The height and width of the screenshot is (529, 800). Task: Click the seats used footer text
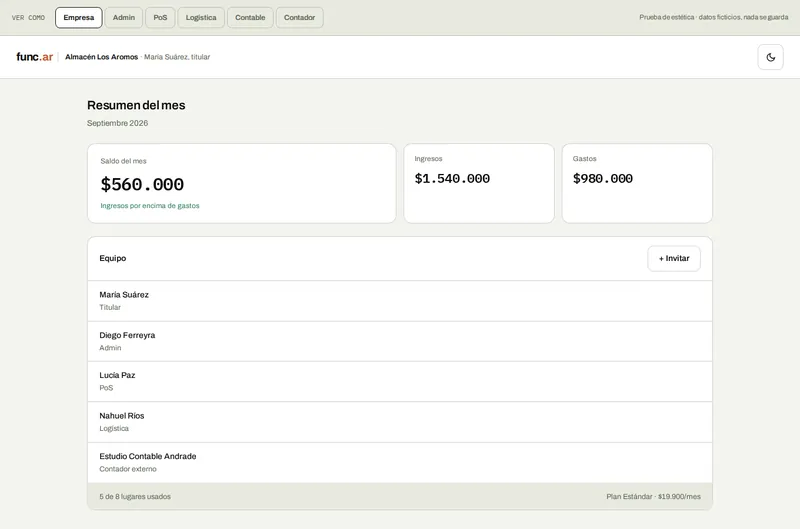[135, 496]
